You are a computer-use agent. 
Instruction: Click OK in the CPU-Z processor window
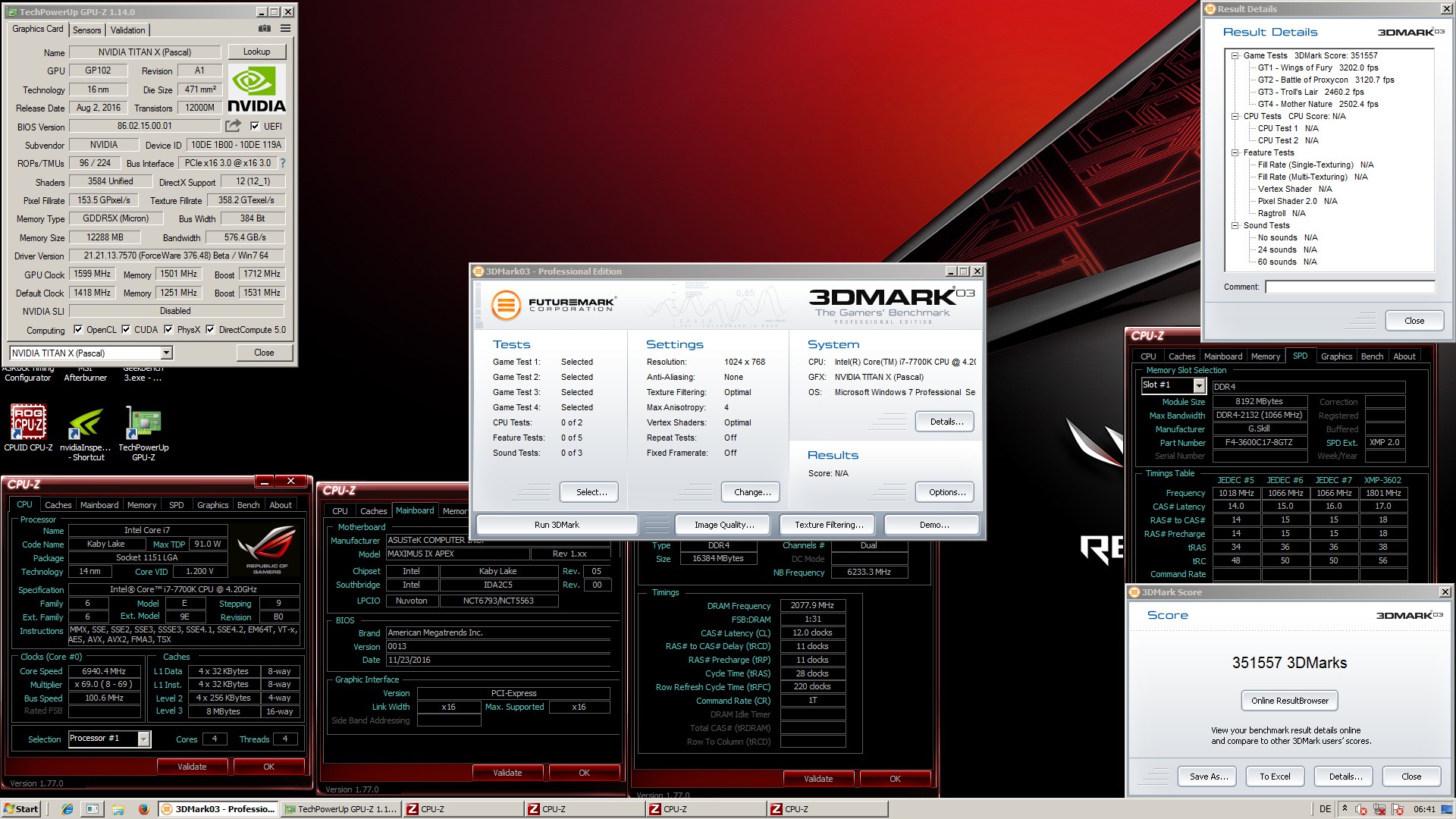point(268,767)
